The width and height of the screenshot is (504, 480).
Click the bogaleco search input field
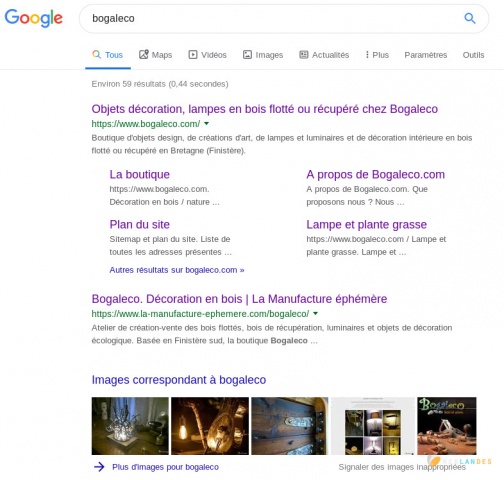point(284,18)
